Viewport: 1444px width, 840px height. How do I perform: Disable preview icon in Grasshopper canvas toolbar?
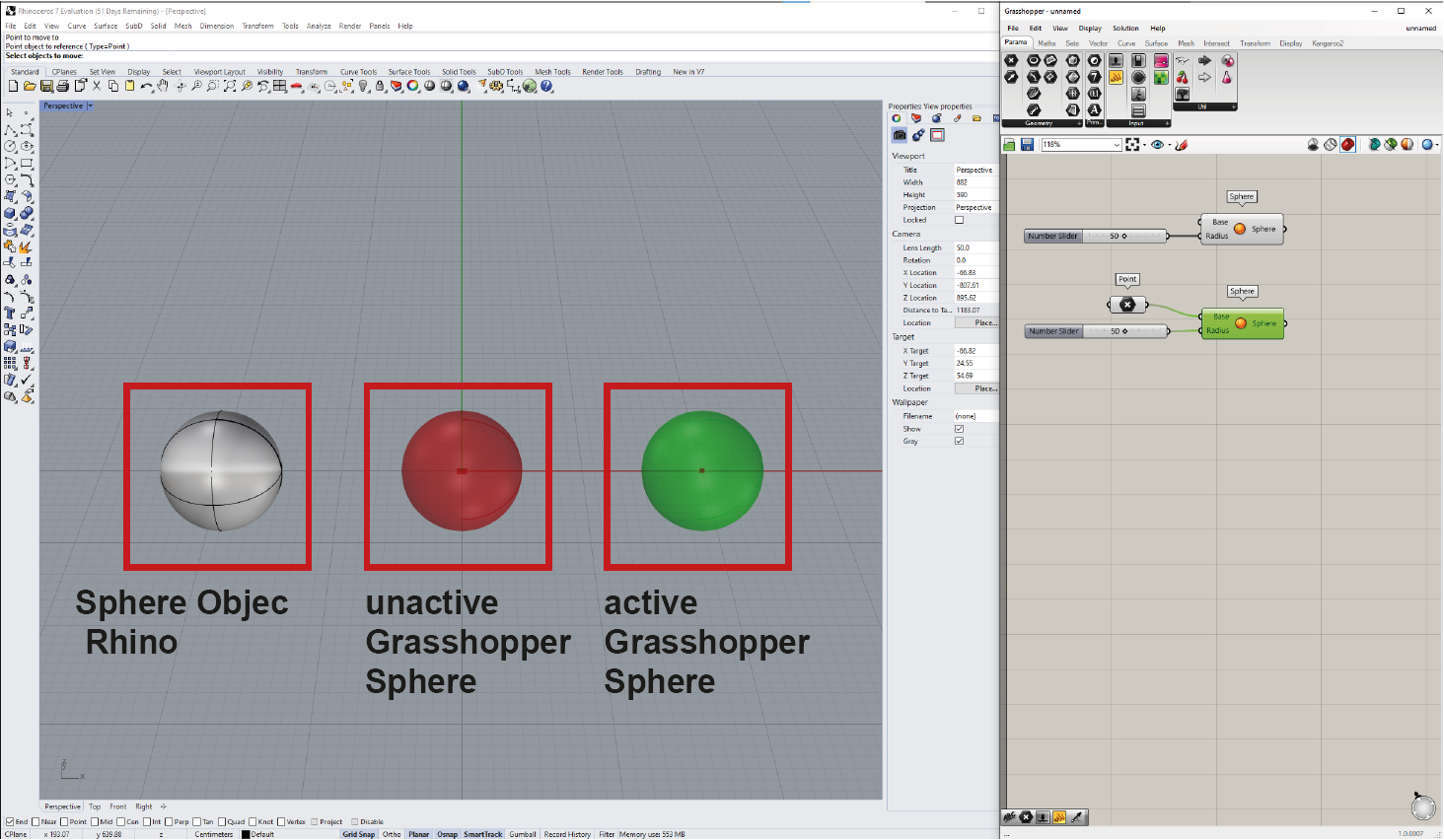pos(1313,144)
